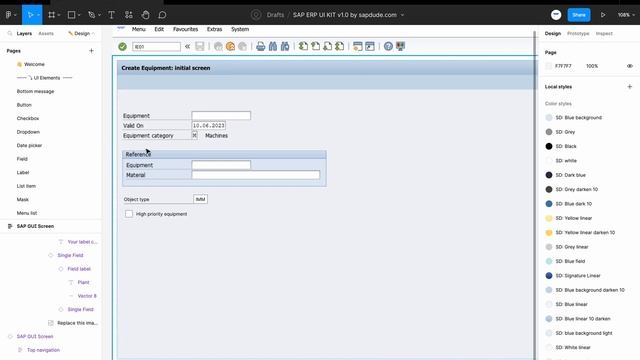Click the Valid On date field
The image size is (640, 360).
click(x=209, y=125)
